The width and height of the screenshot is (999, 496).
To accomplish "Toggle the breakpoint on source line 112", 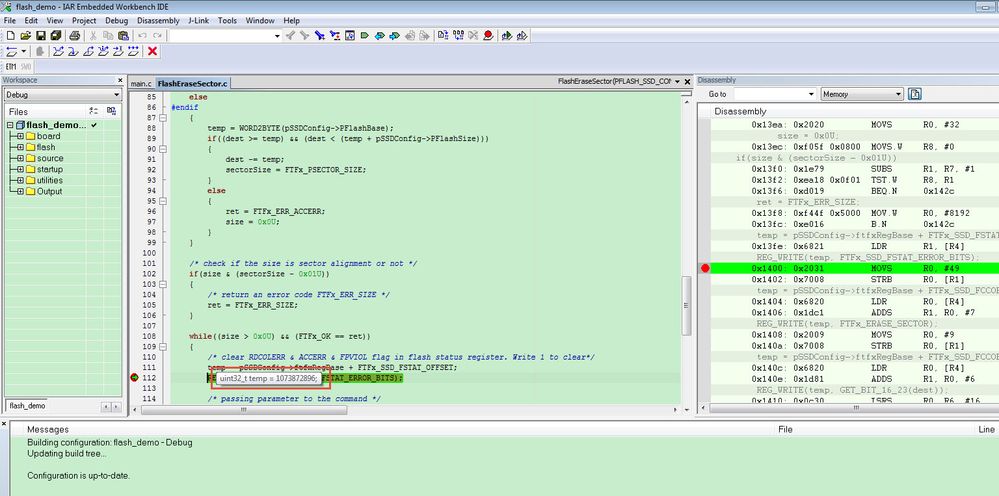I will tap(136, 378).
